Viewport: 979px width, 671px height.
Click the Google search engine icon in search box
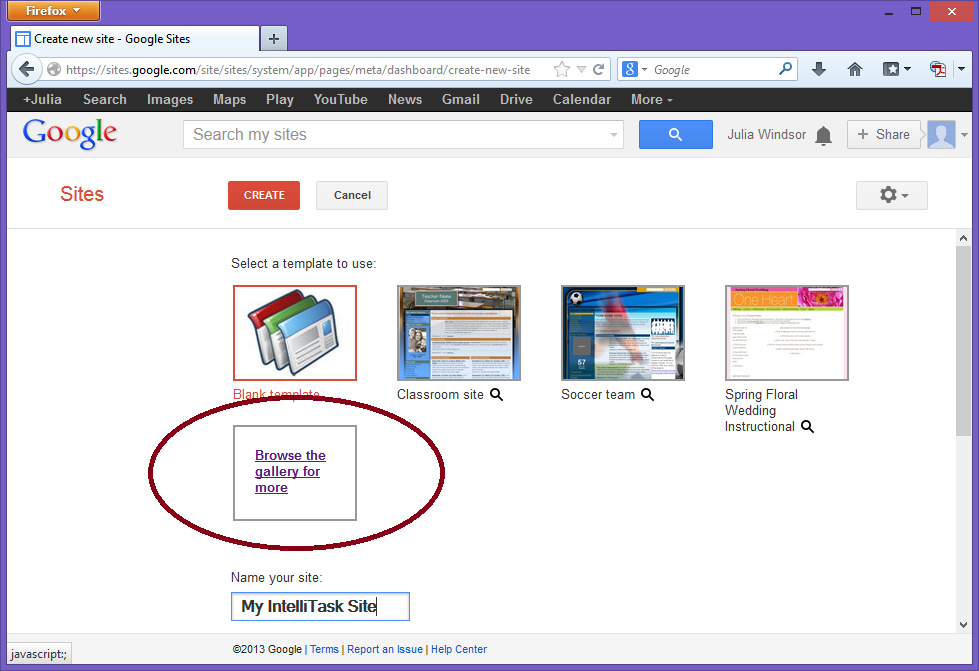(x=630, y=69)
